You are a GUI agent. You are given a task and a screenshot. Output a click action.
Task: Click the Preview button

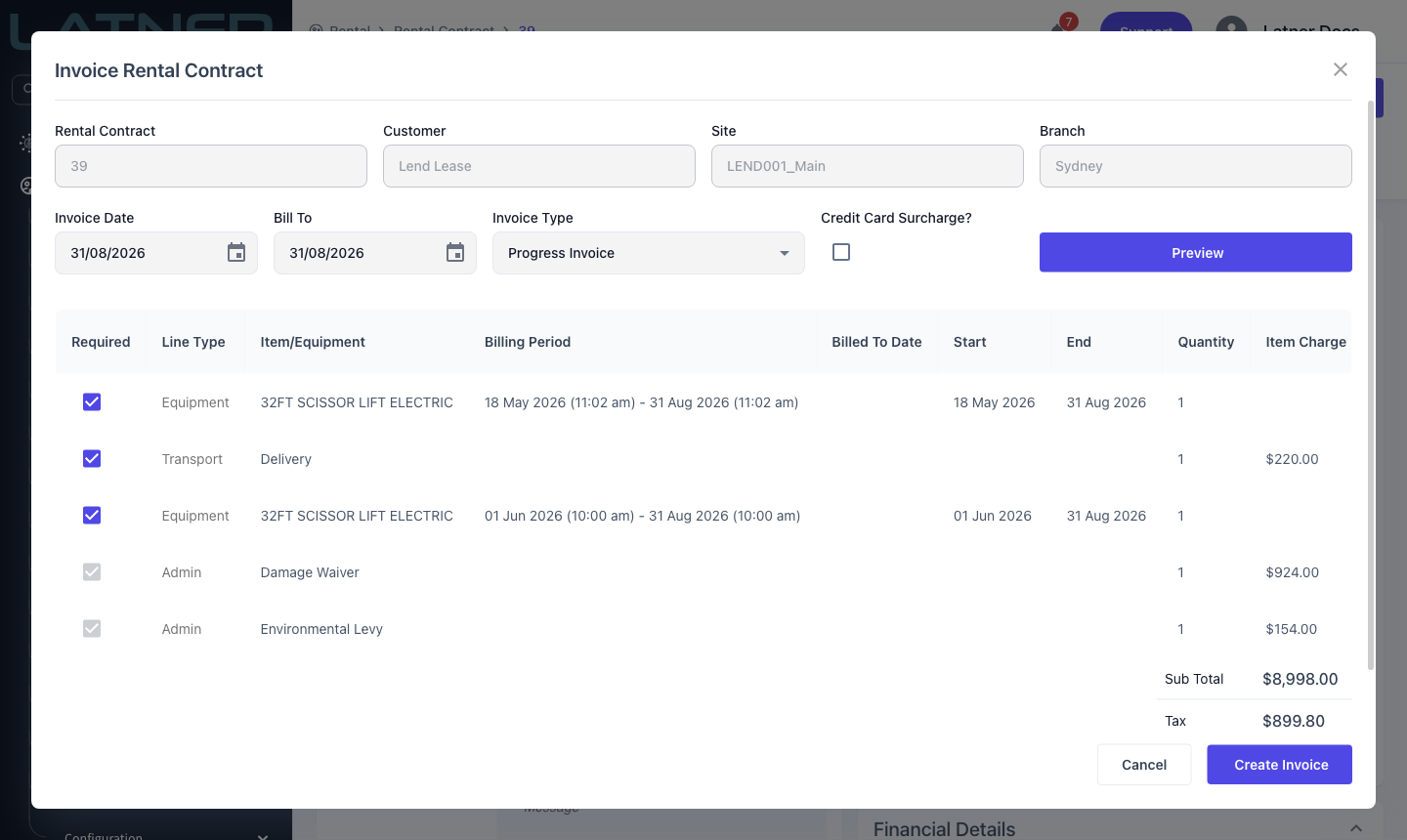click(x=1196, y=252)
